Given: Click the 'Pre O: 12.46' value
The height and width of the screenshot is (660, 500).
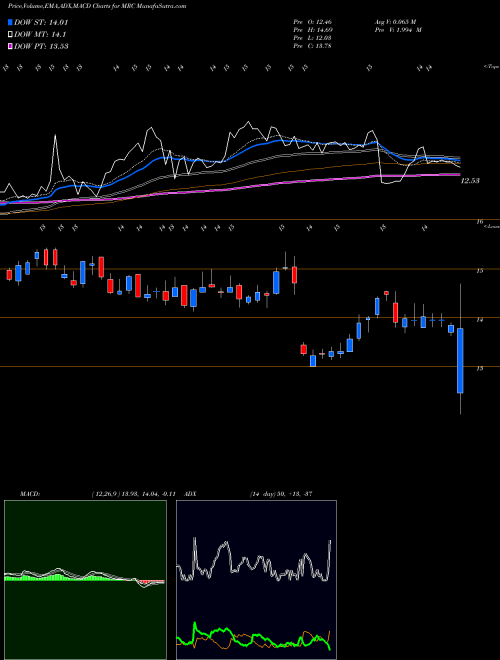Looking at the screenshot, I should click(x=312, y=21).
